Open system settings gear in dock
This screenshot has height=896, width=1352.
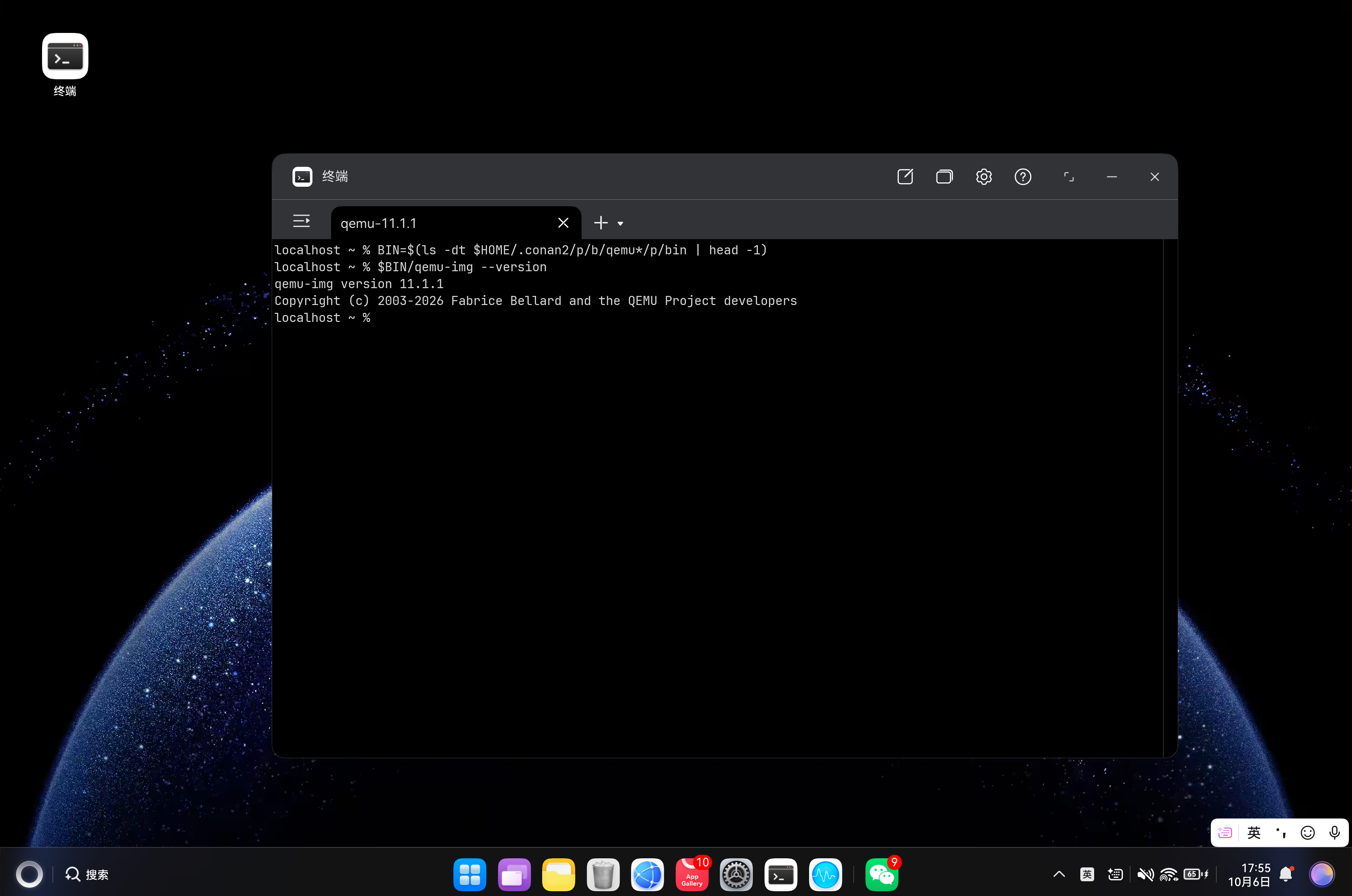[736, 874]
